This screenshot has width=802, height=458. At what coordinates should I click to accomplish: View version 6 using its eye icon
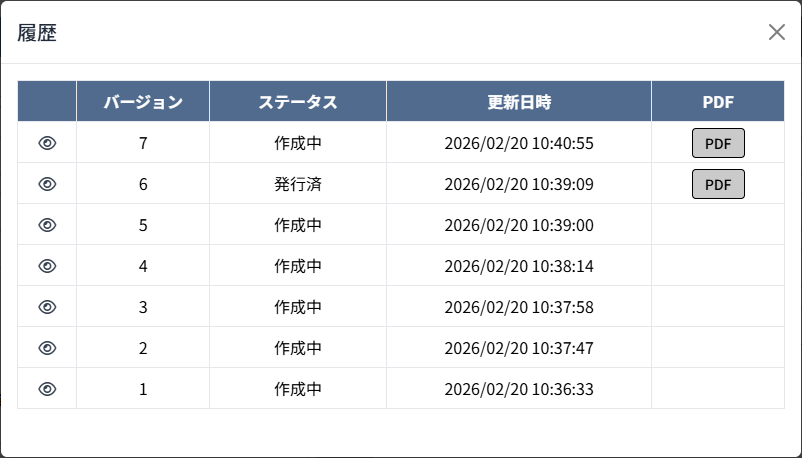[x=47, y=184]
